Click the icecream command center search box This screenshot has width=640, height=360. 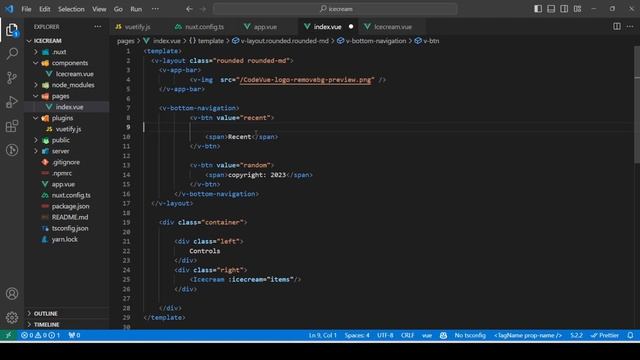tap(335, 9)
